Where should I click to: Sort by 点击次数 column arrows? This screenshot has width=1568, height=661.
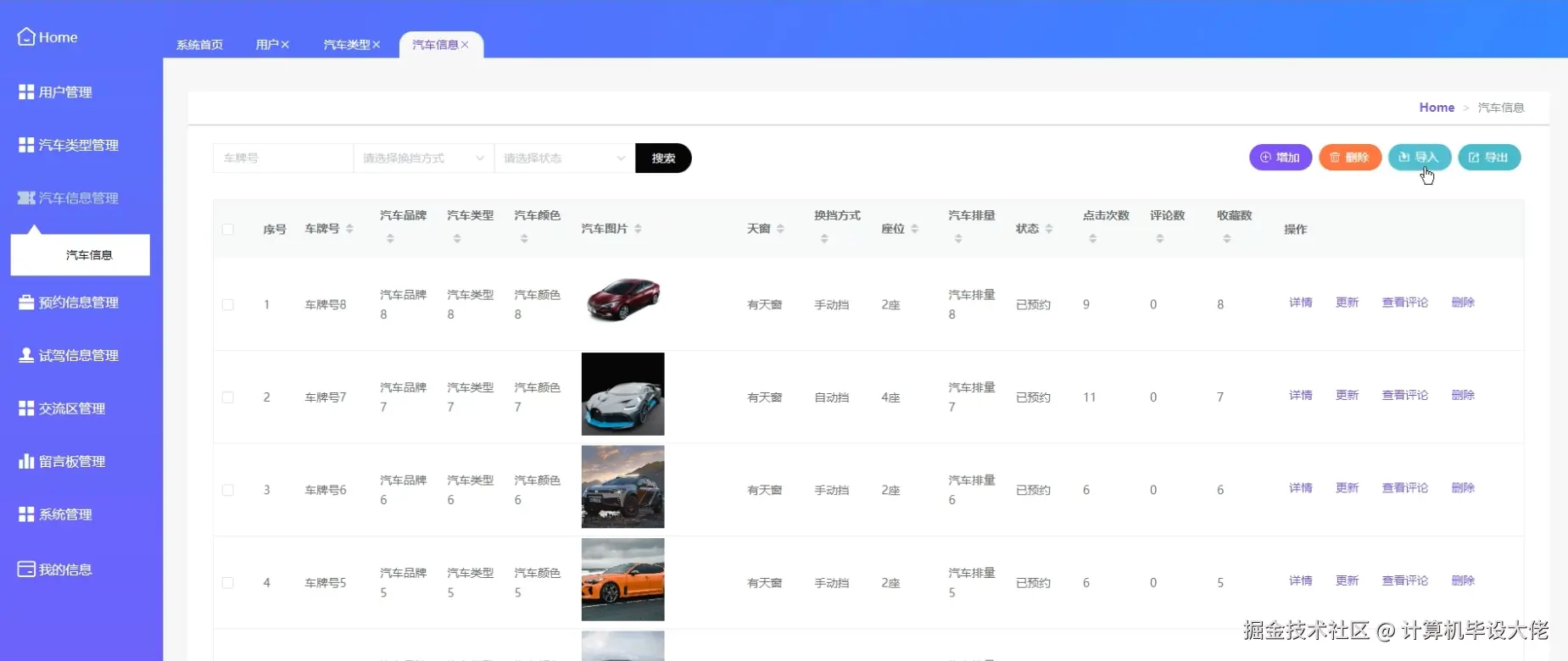pos(1093,239)
